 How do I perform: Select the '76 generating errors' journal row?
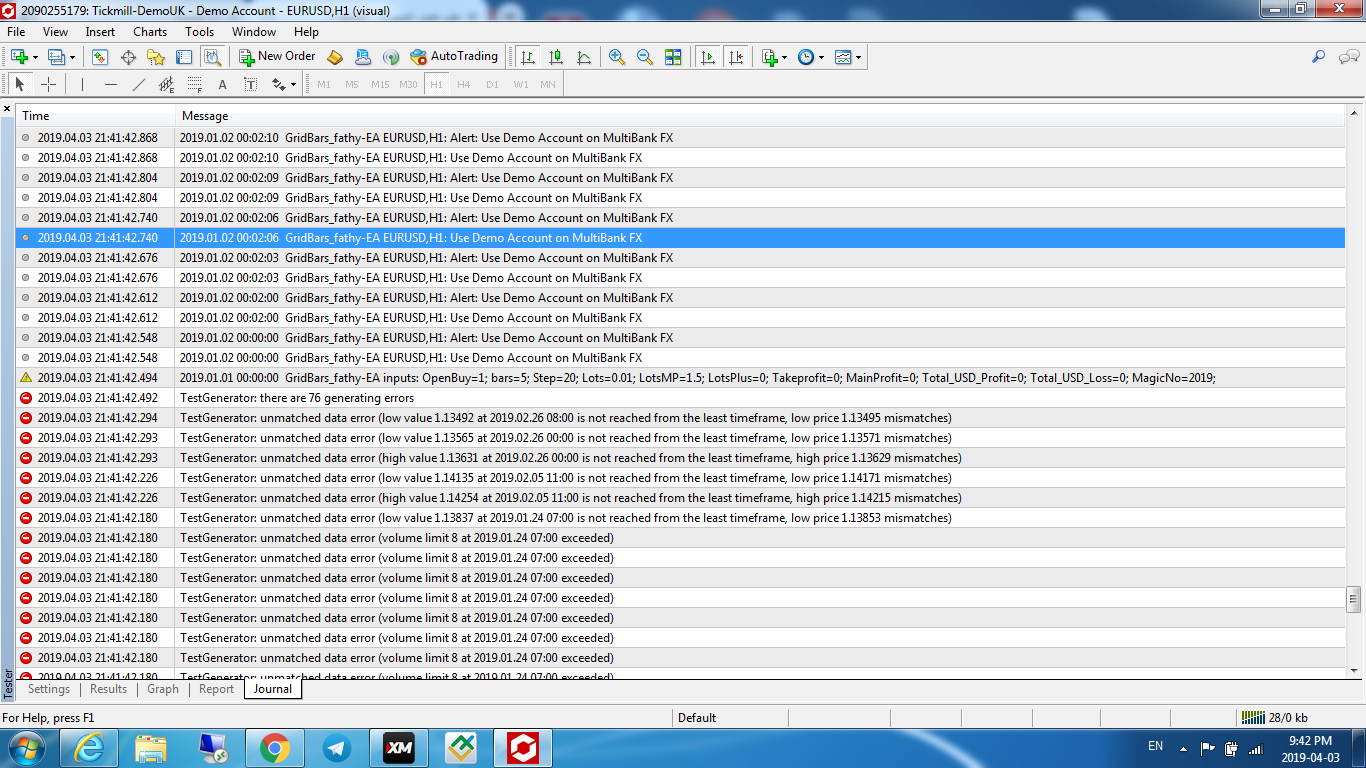pyautogui.click(x=682, y=398)
